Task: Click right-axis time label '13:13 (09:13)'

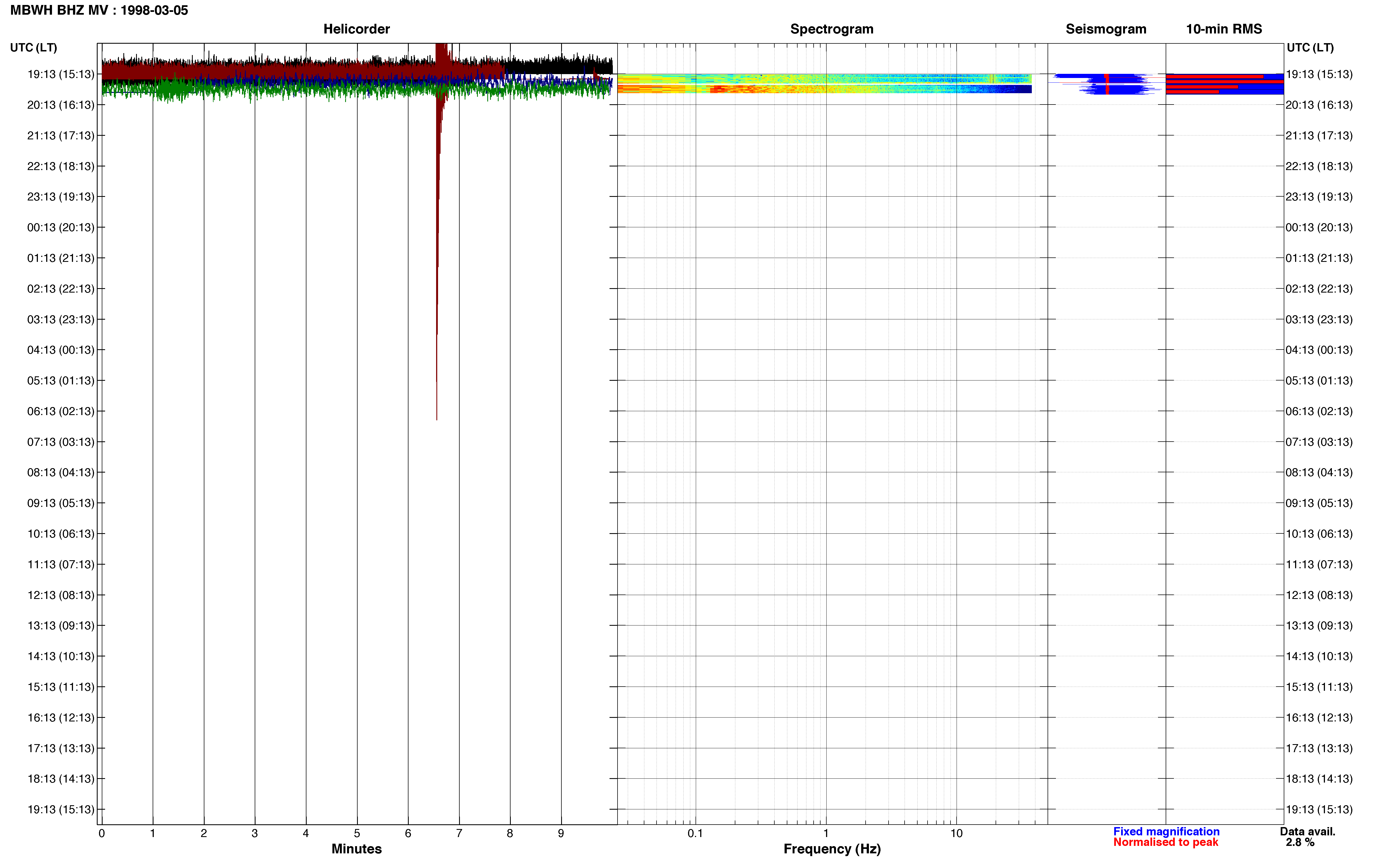Action: pyautogui.click(x=1319, y=626)
